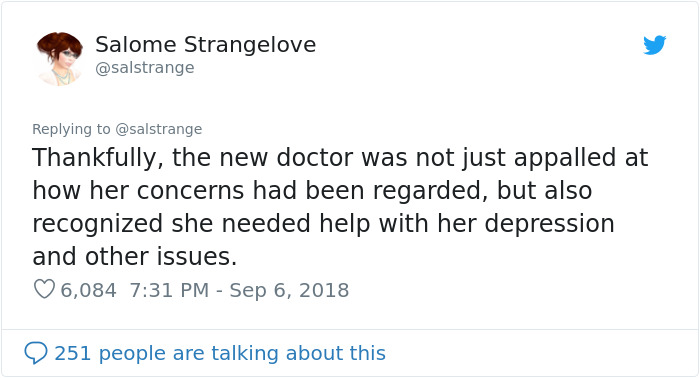Screen dimensions: 700x378
Task: Open the 7:31 PM time portion
Action: 169,290
